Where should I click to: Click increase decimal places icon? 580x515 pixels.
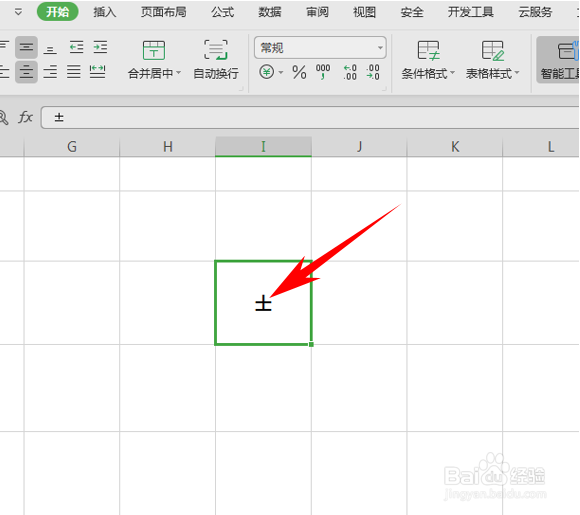pos(350,72)
